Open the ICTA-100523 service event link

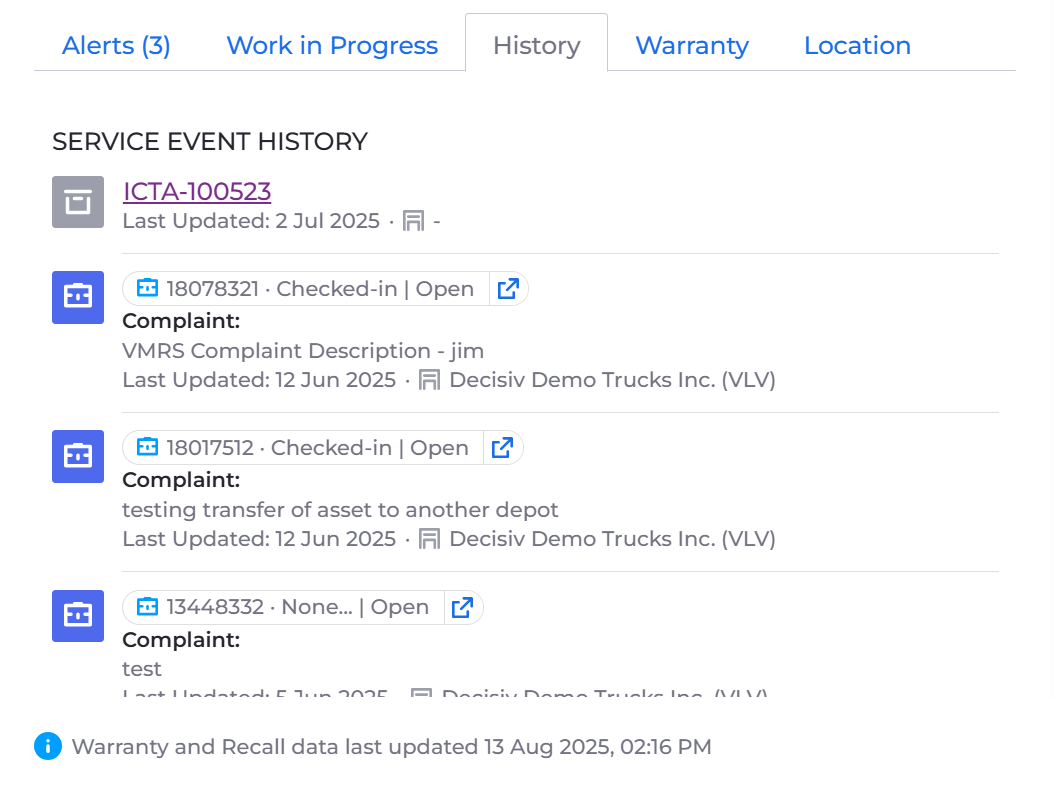197,191
